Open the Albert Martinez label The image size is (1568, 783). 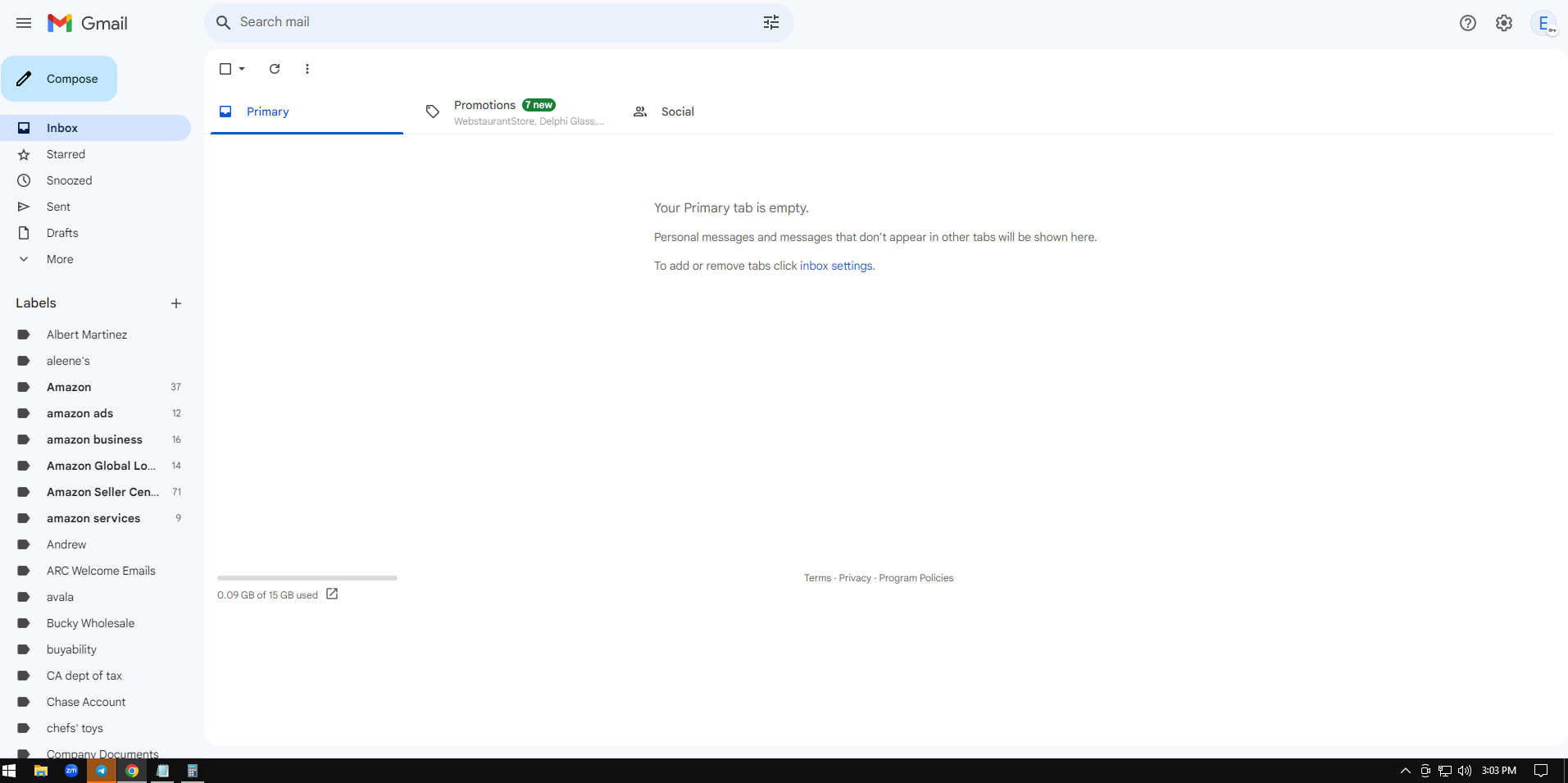(95, 335)
